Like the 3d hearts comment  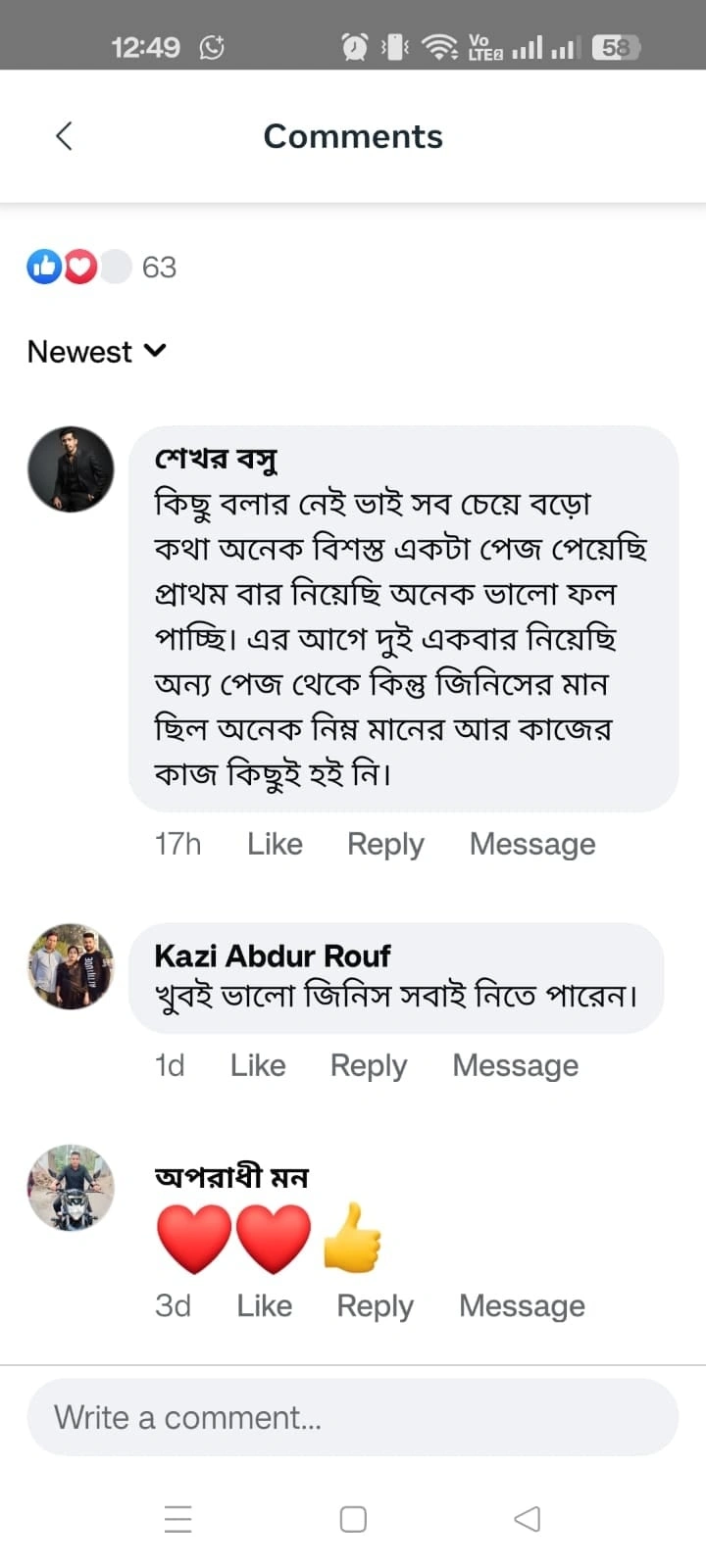click(x=265, y=1305)
